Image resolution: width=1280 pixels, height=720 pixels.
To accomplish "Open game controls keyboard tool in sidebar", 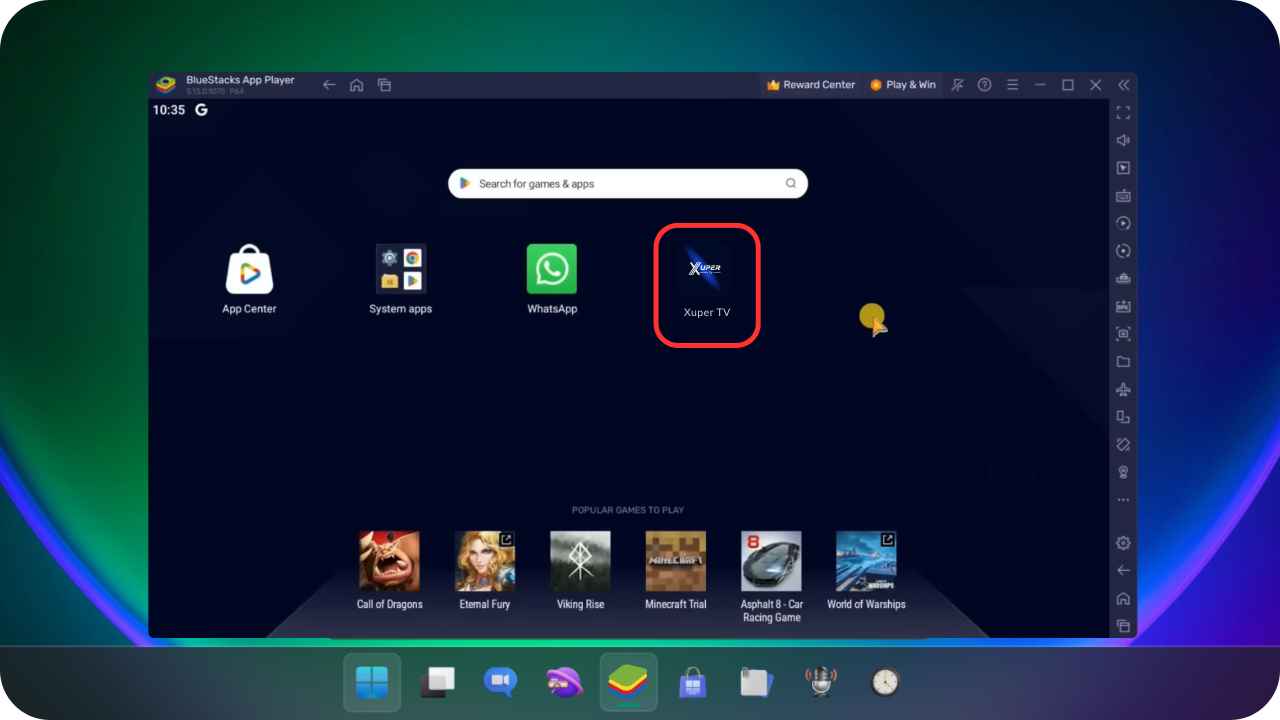I will click(1122, 196).
